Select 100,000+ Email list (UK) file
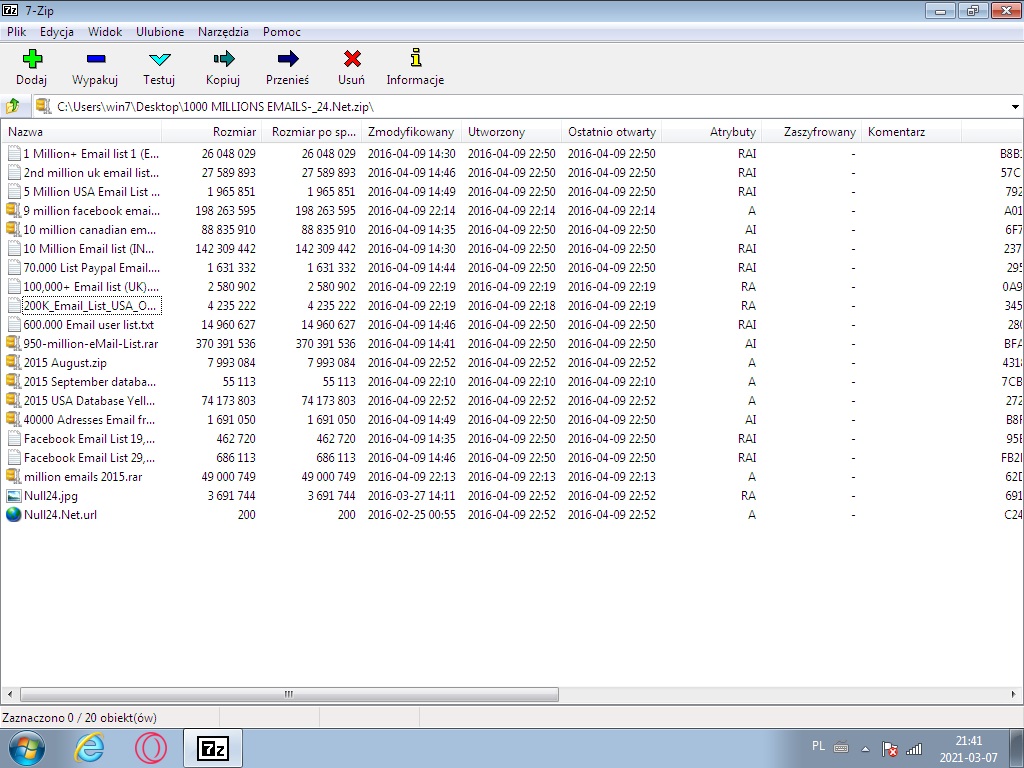The image size is (1024, 768). tap(91, 287)
